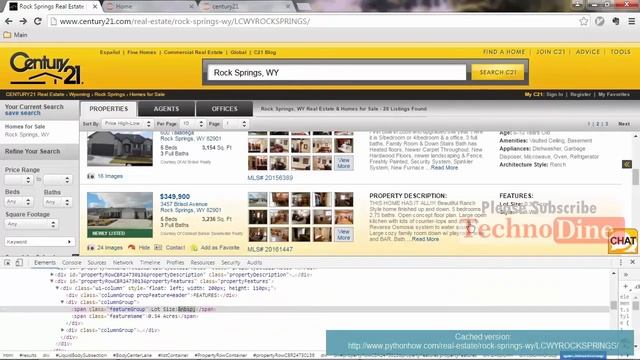
Task: Click the JOIN C21 link
Action: tap(550, 52)
